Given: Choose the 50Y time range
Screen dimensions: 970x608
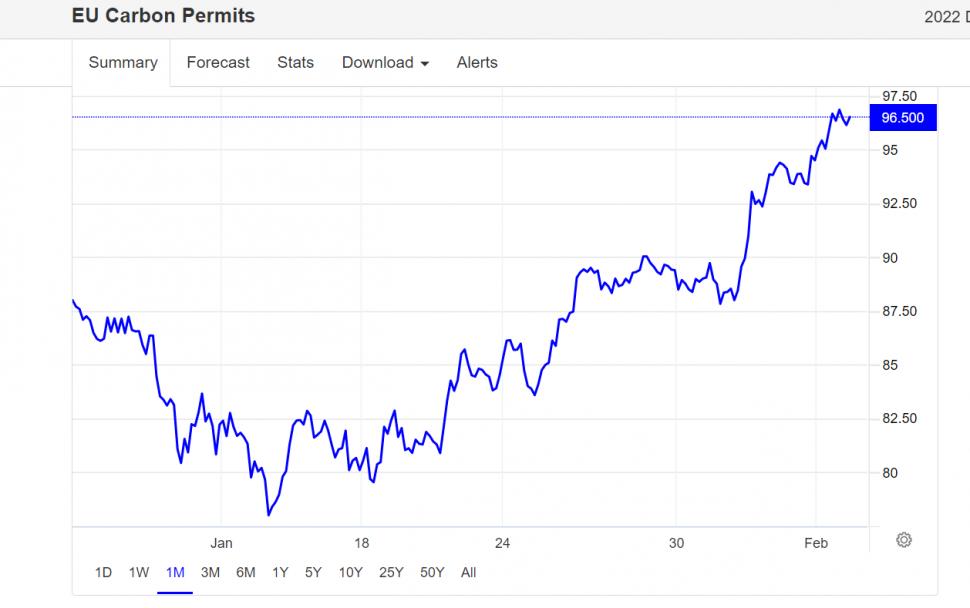Looking at the screenshot, I should click(x=432, y=573).
